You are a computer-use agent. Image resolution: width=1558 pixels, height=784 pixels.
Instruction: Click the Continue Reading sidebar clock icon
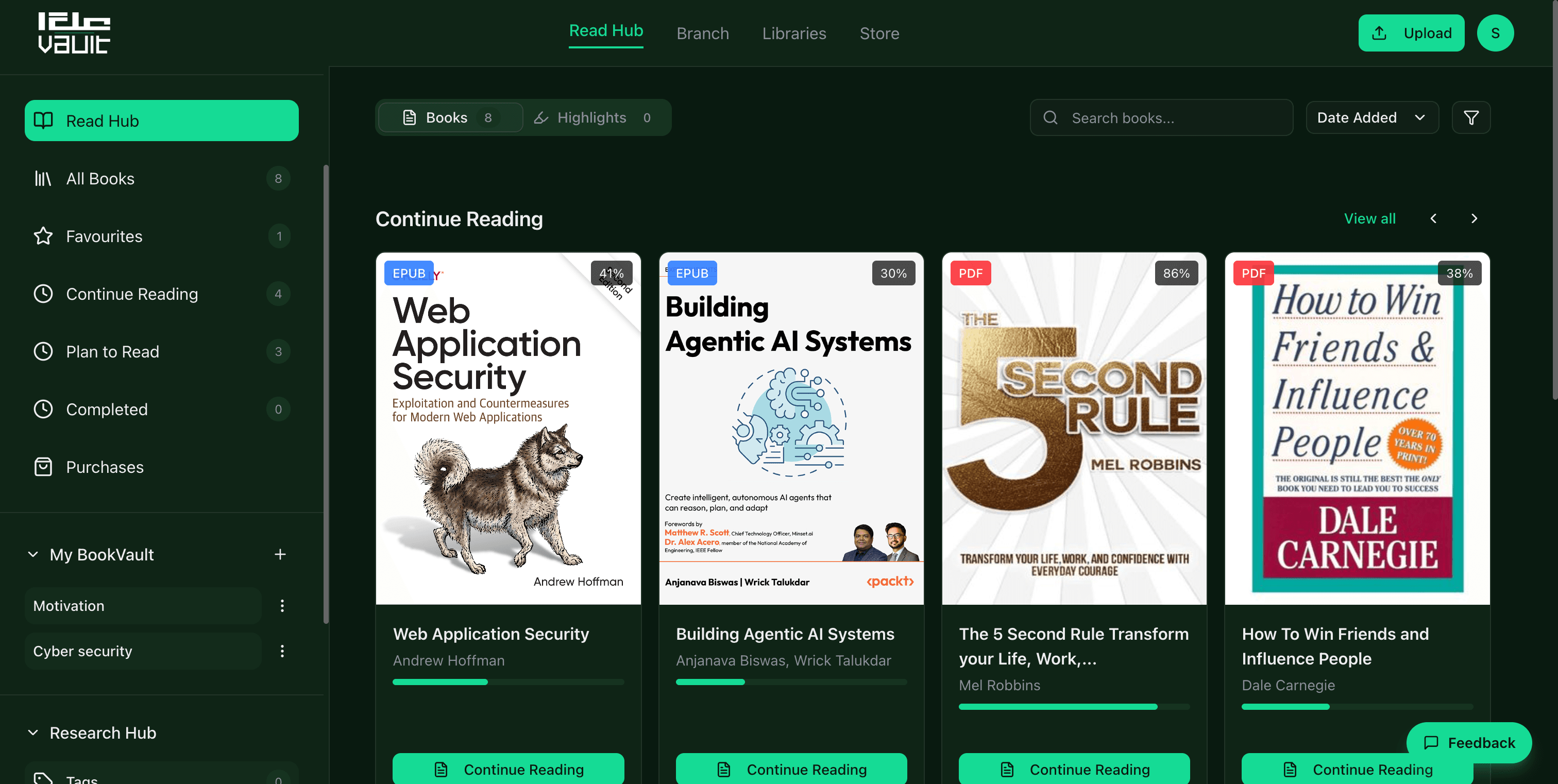(x=43, y=294)
